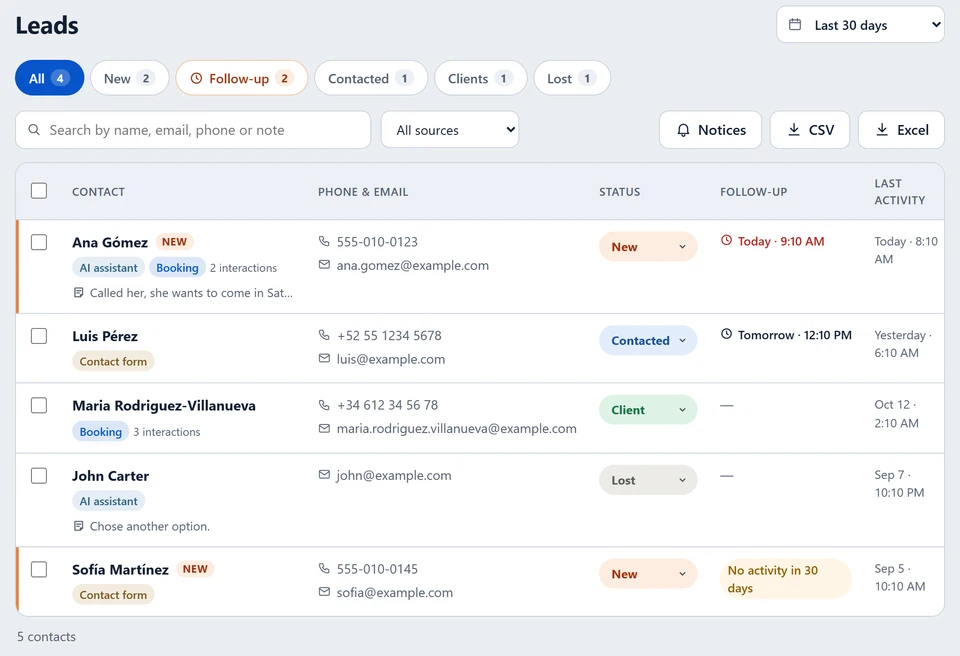Click envelope icon beside sofia@example.com
This screenshot has width=960, height=656.
[324, 592]
